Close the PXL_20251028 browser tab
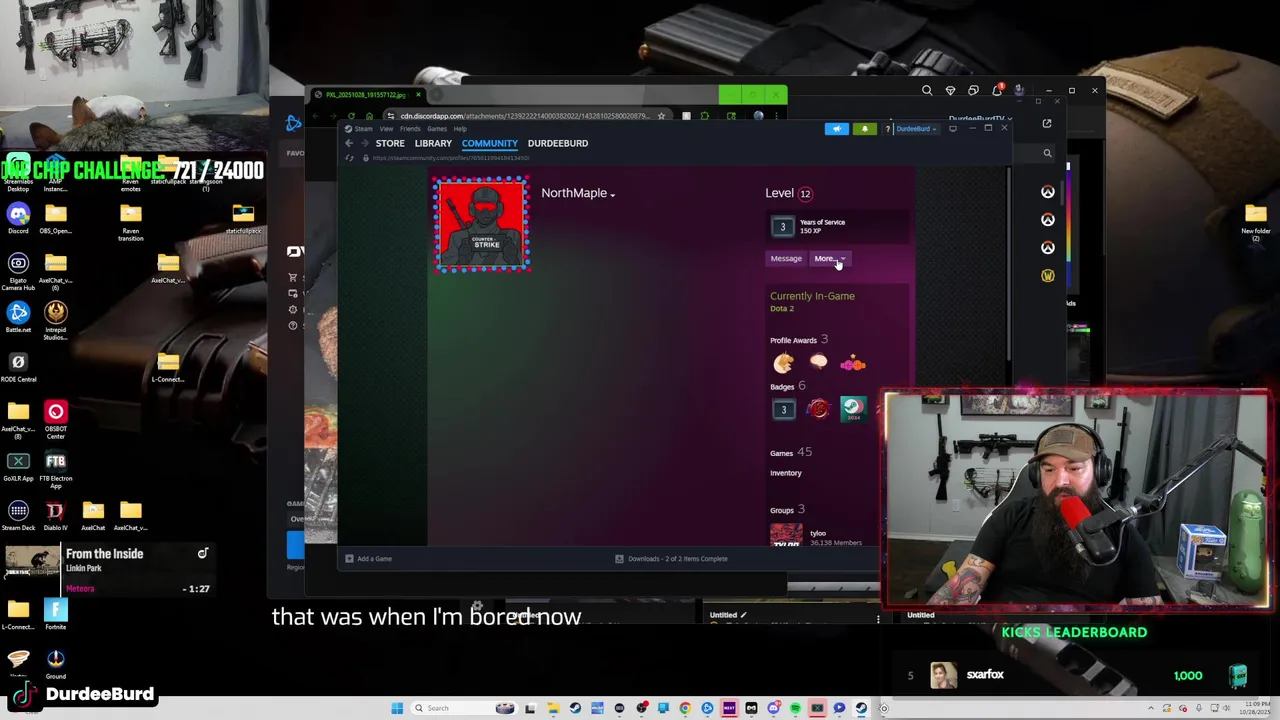Viewport: 1280px width, 720px height. (418, 95)
